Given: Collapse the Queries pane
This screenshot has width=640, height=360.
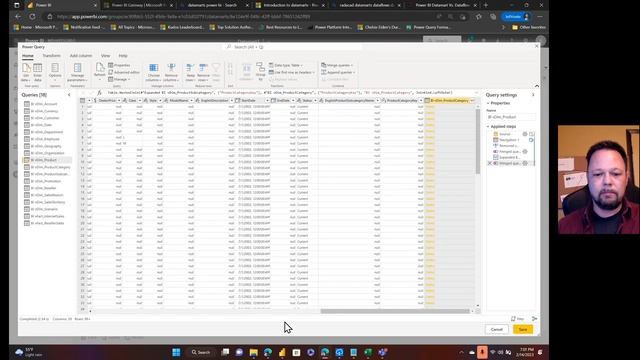Looking at the screenshot, I should [69, 95].
